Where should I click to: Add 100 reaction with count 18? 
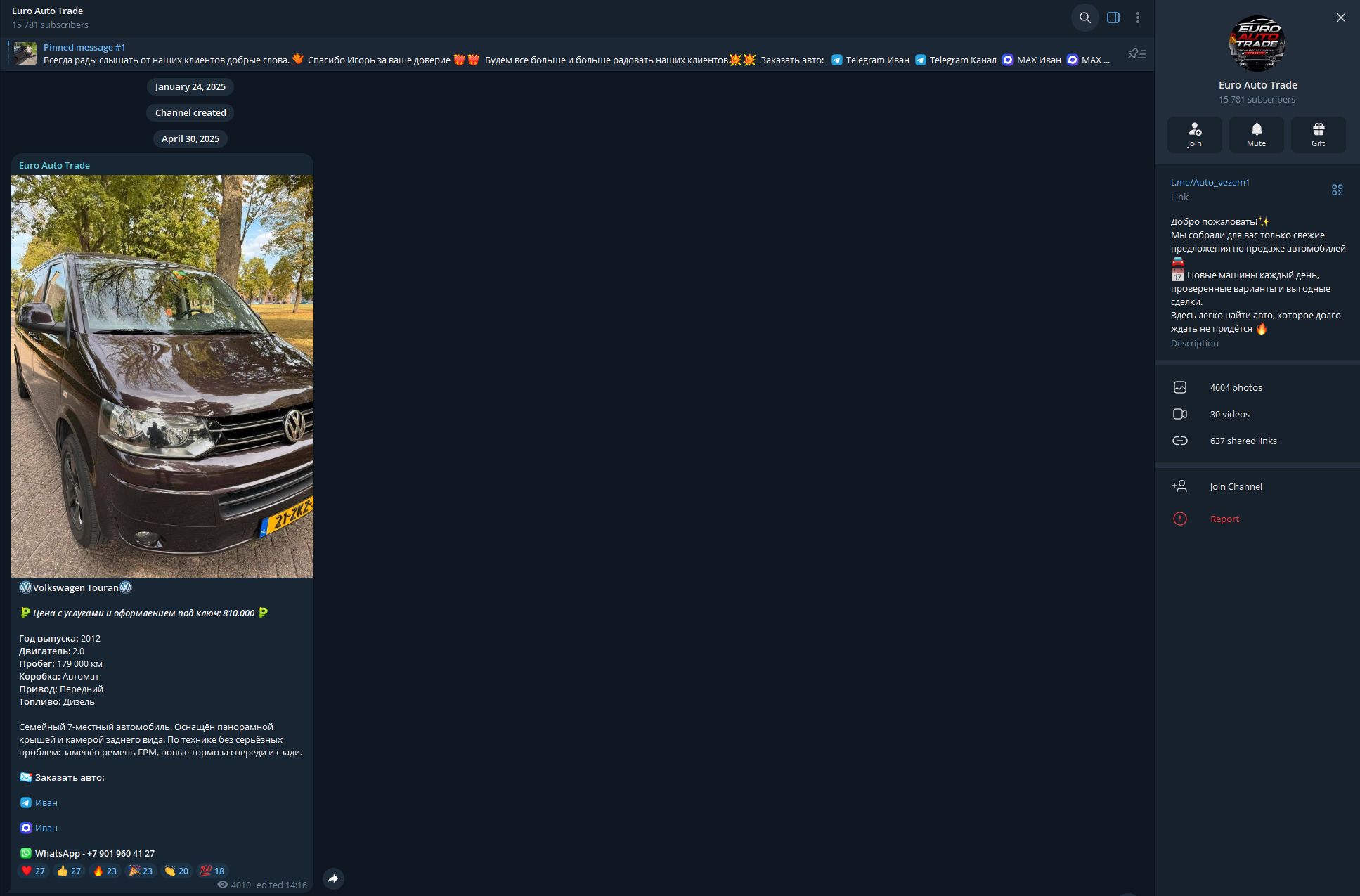point(212,871)
